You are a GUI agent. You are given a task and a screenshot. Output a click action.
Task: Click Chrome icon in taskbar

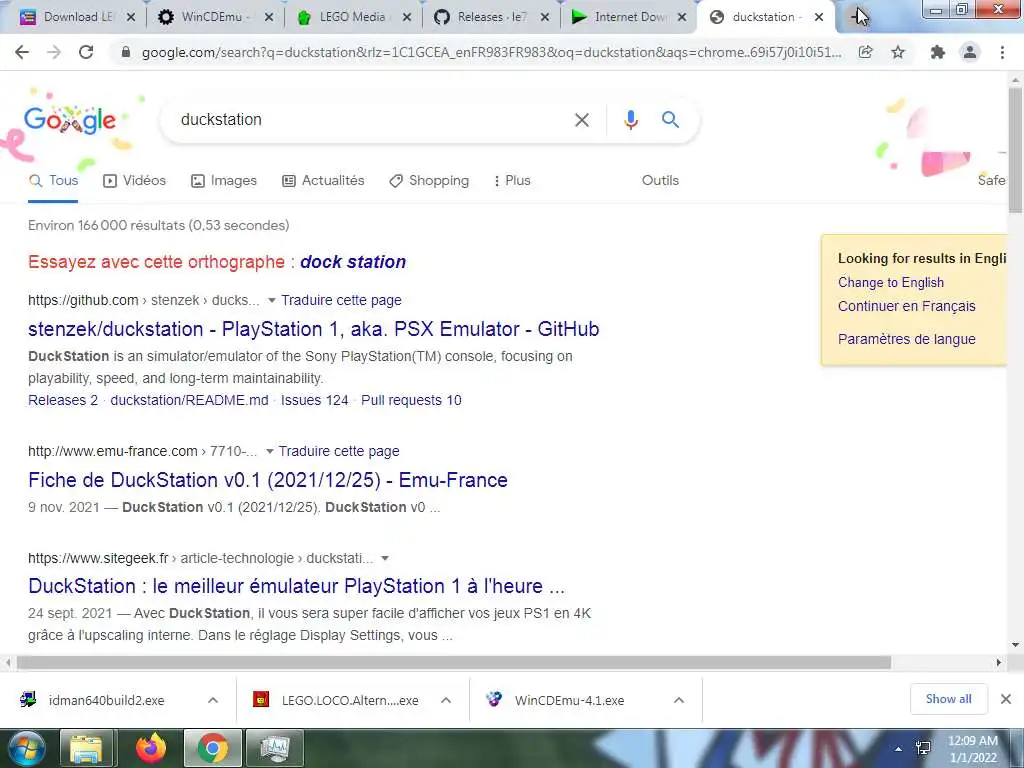pyautogui.click(x=212, y=748)
